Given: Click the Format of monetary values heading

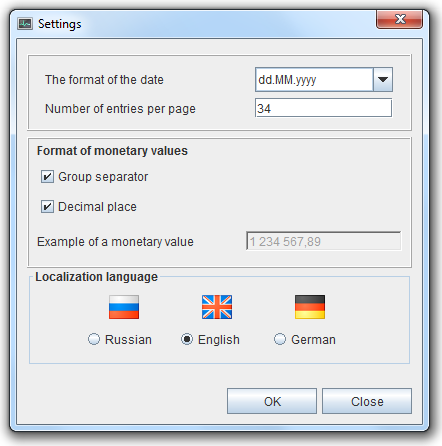Looking at the screenshot, I should (112, 151).
